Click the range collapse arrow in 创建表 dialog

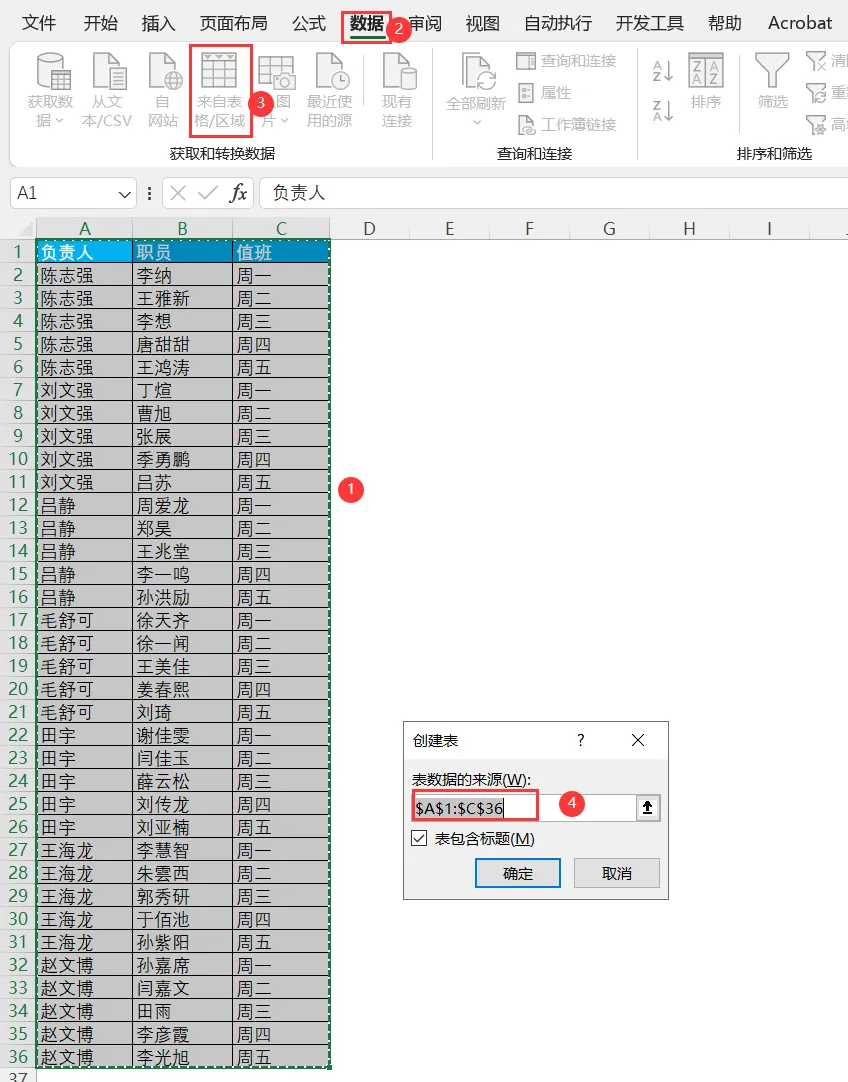[x=647, y=808]
